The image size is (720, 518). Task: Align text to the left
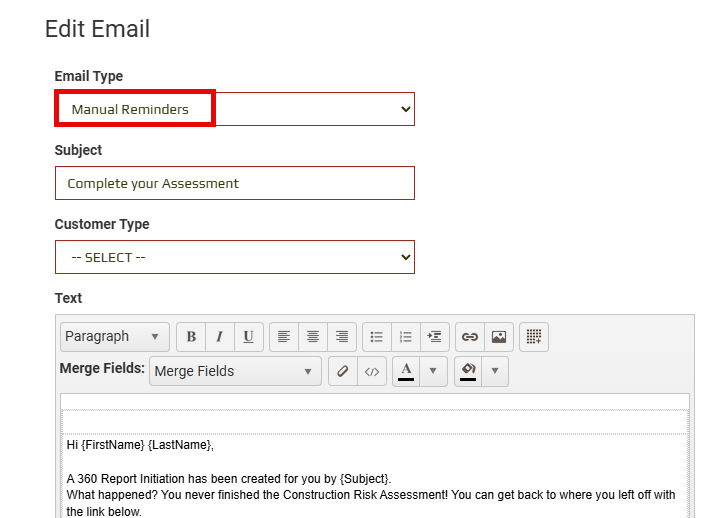pyautogui.click(x=284, y=337)
